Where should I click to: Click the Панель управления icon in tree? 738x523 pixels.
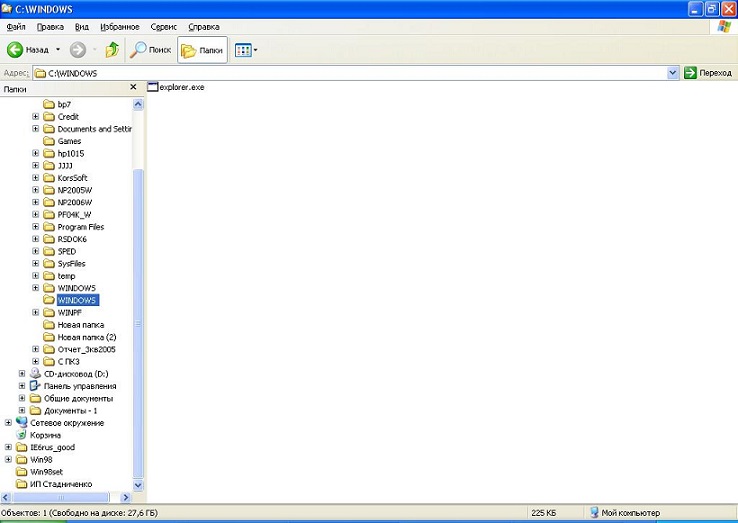click(35, 386)
